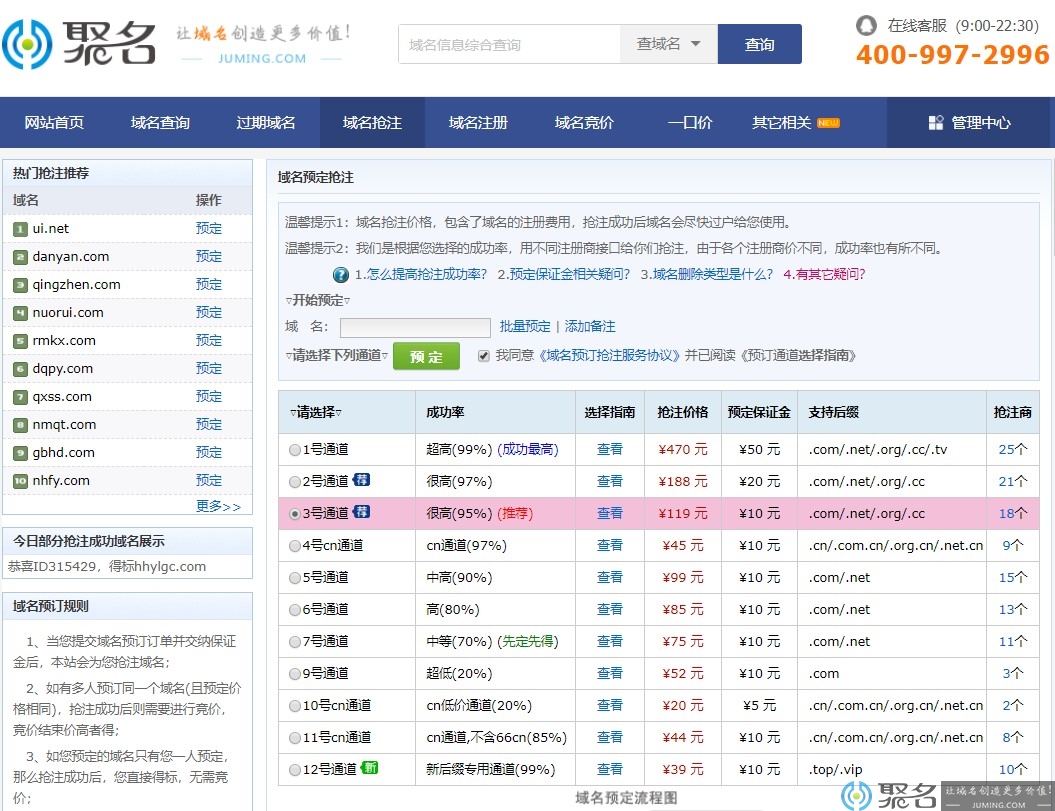Open 域名预订抢注服务协议 agreement link
Image resolution: width=1055 pixels, height=811 pixels.
pyautogui.click(x=610, y=355)
